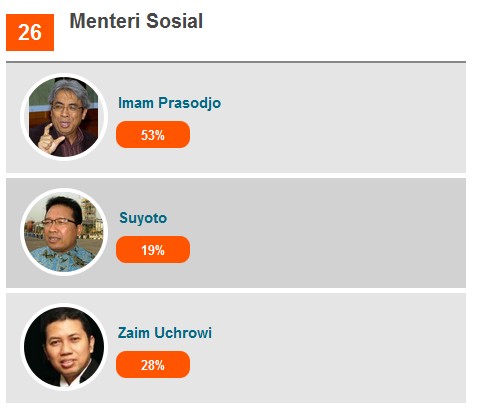Viewport: 484px width, 413px height.
Task: Click blank header space beside Menteri Sosial
Action: click(333, 30)
